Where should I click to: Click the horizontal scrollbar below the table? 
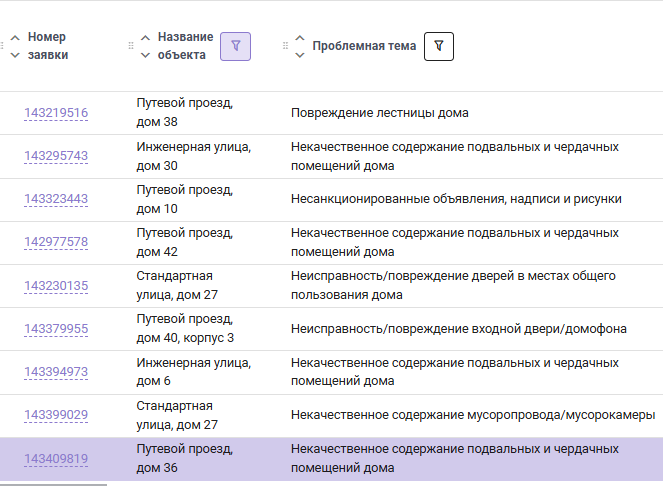point(53,485)
